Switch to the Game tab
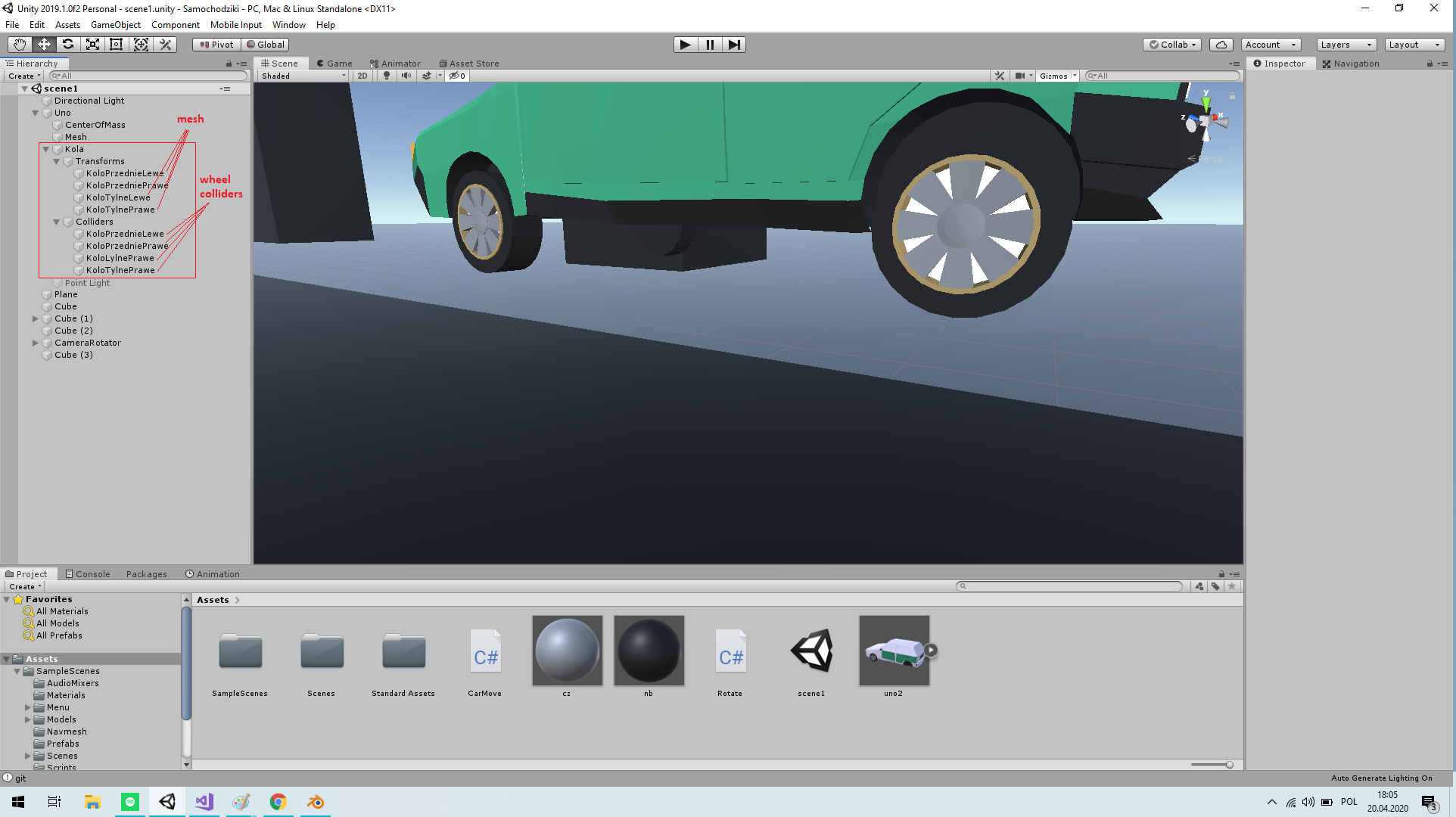The width and height of the screenshot is (1456, 817). click(334, 64)
